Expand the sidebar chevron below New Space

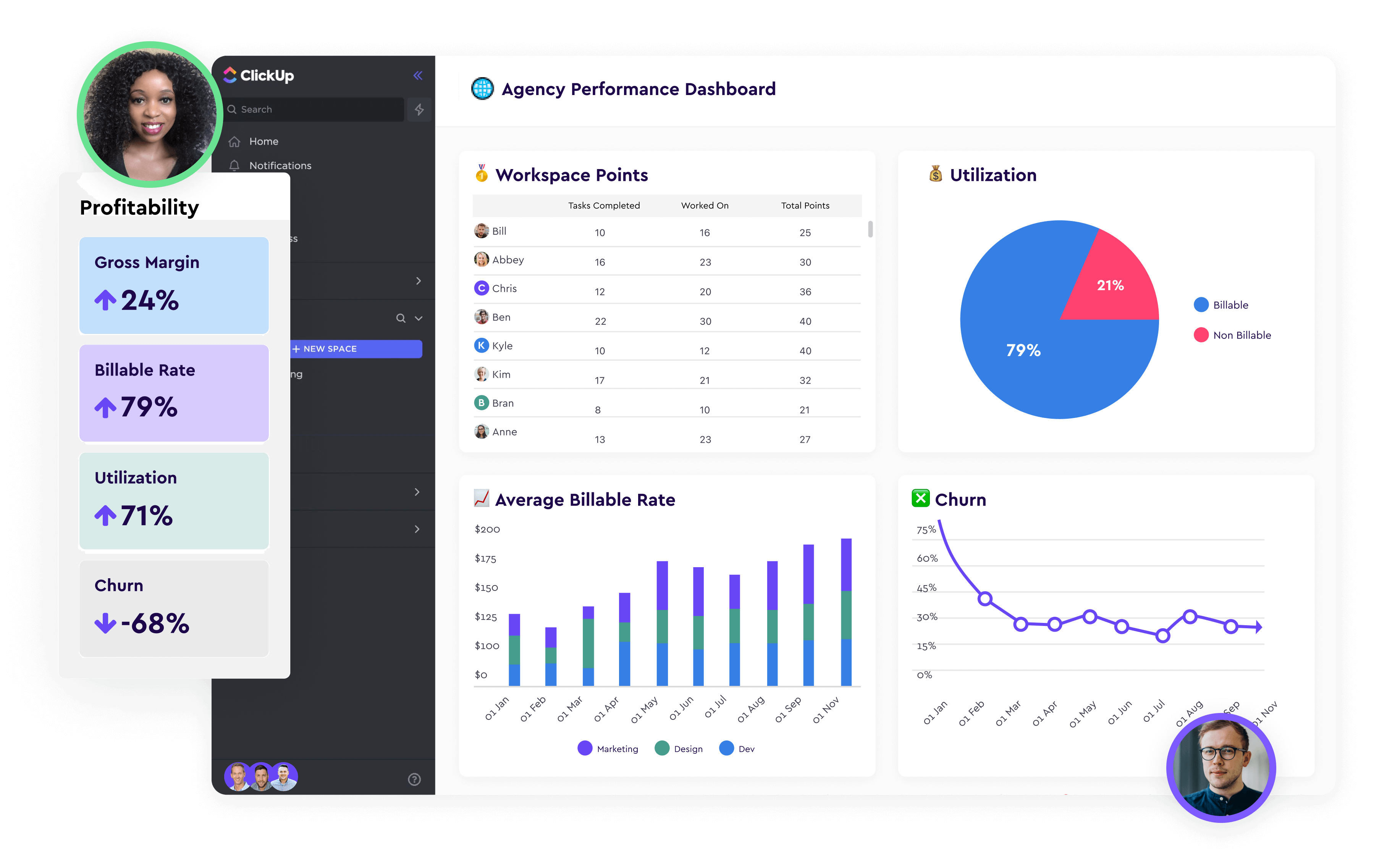417,492
